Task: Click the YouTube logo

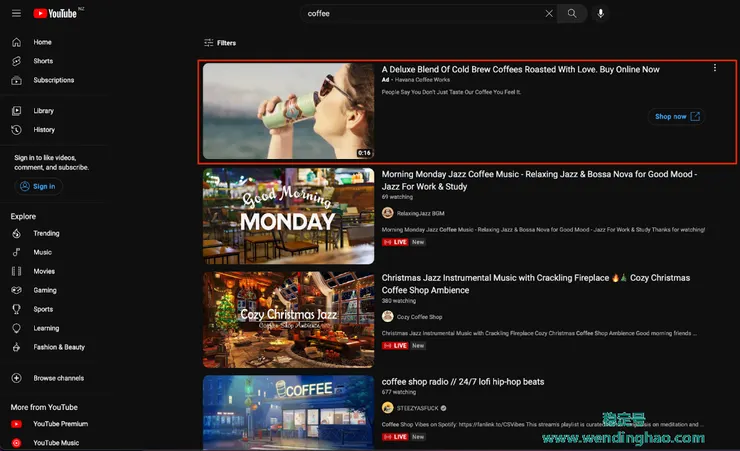Action: pyautogui.click(x=55, y=14)
